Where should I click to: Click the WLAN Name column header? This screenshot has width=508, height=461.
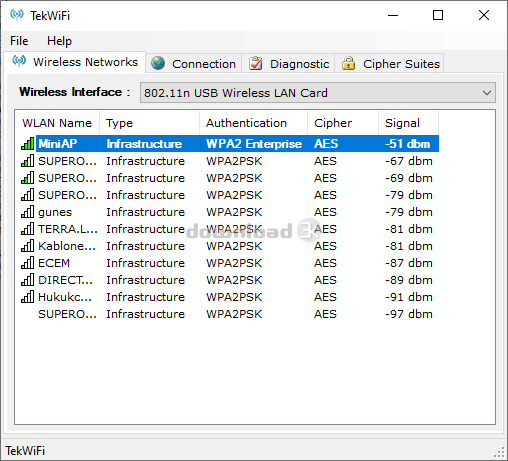tap(57, 123)
